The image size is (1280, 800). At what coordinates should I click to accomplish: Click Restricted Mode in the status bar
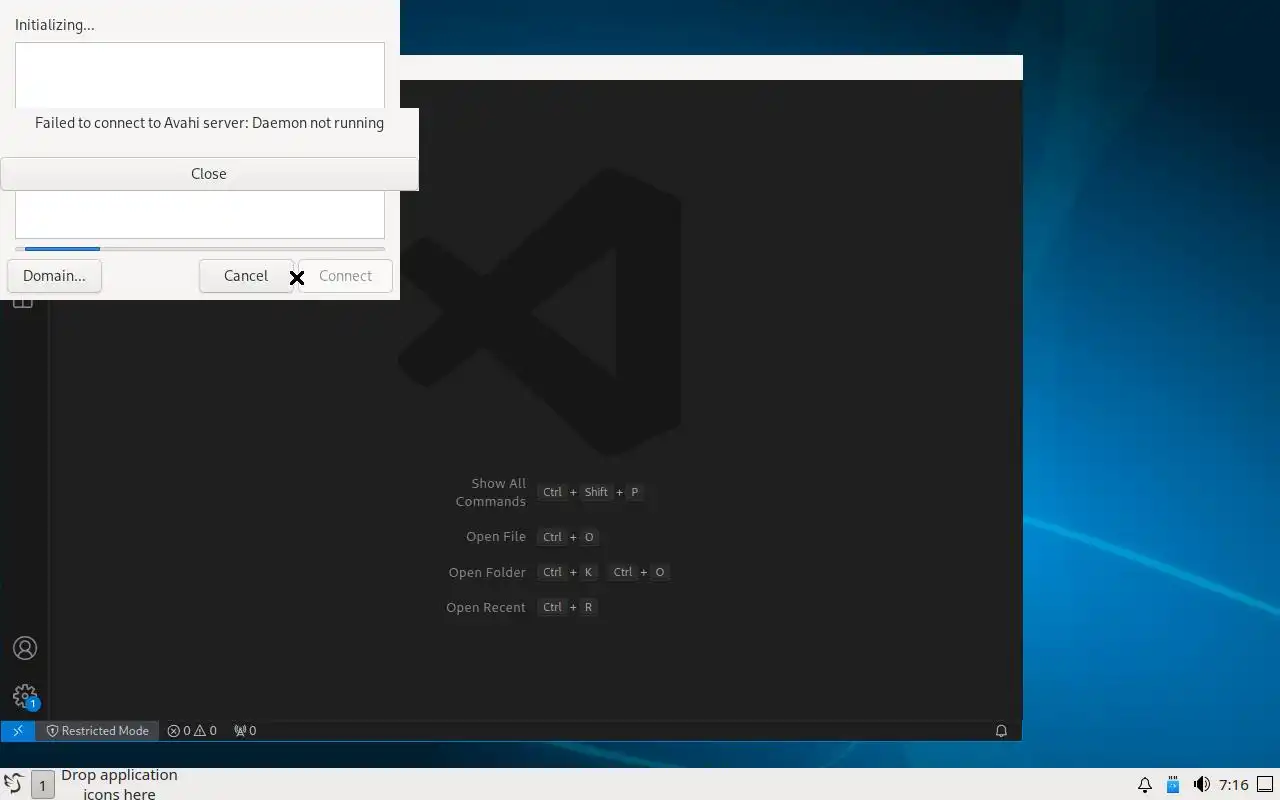click(x=97, y=731)
